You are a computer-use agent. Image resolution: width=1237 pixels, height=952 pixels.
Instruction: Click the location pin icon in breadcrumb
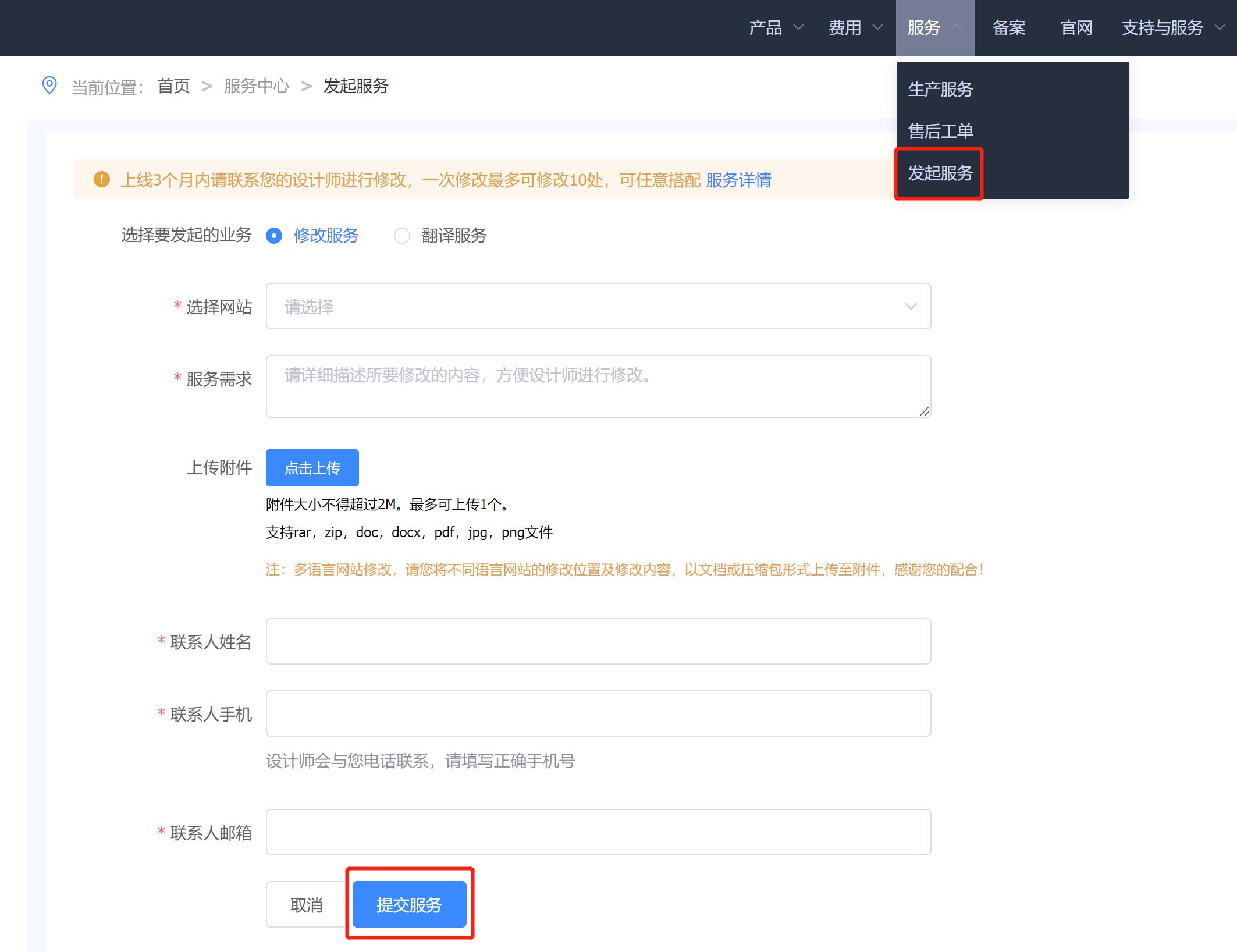click(49, 85)
